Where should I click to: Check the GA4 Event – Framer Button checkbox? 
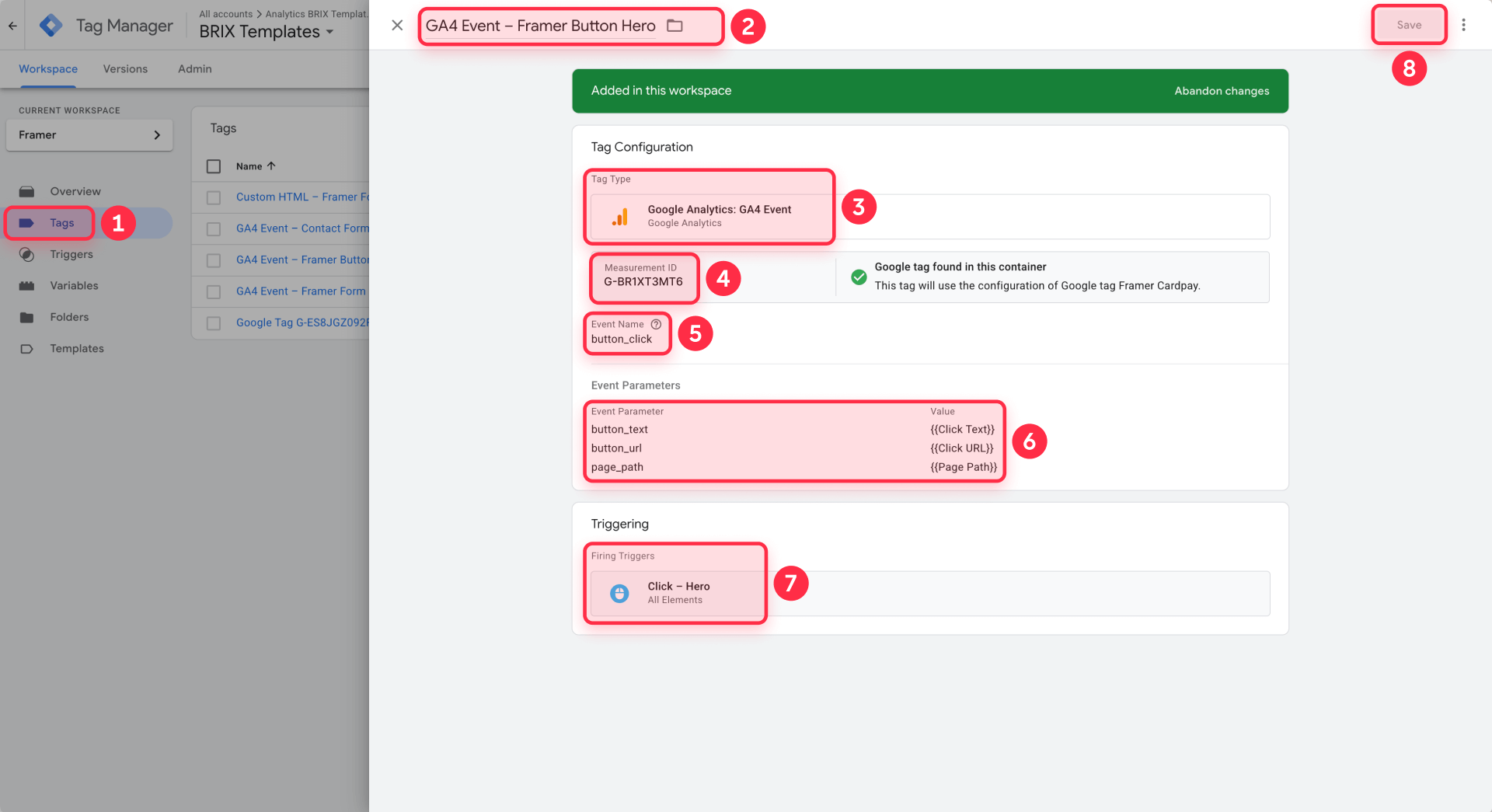tap(214, 260)
